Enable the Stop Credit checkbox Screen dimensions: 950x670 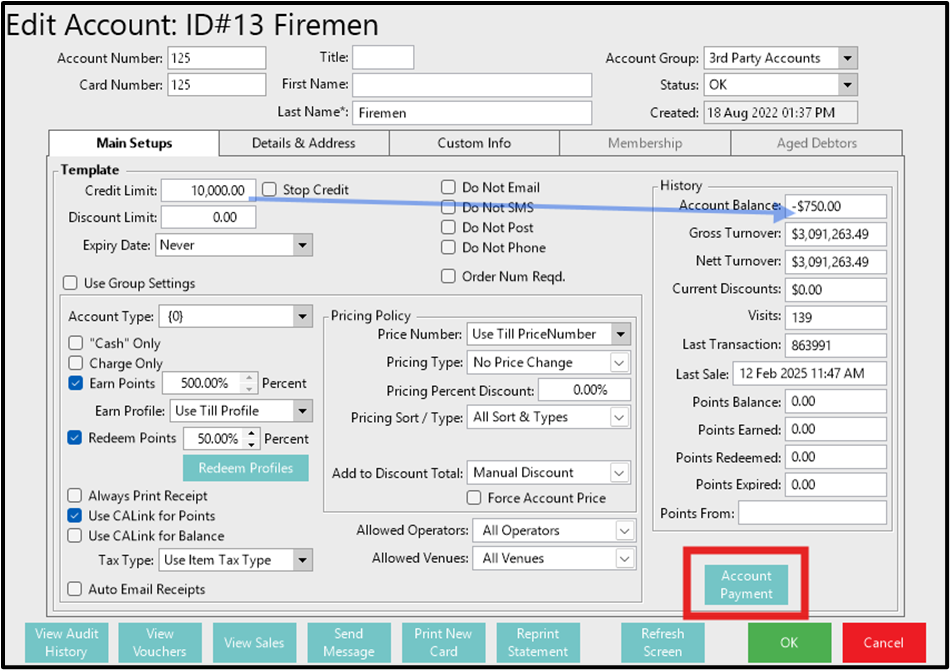[269, 189]
